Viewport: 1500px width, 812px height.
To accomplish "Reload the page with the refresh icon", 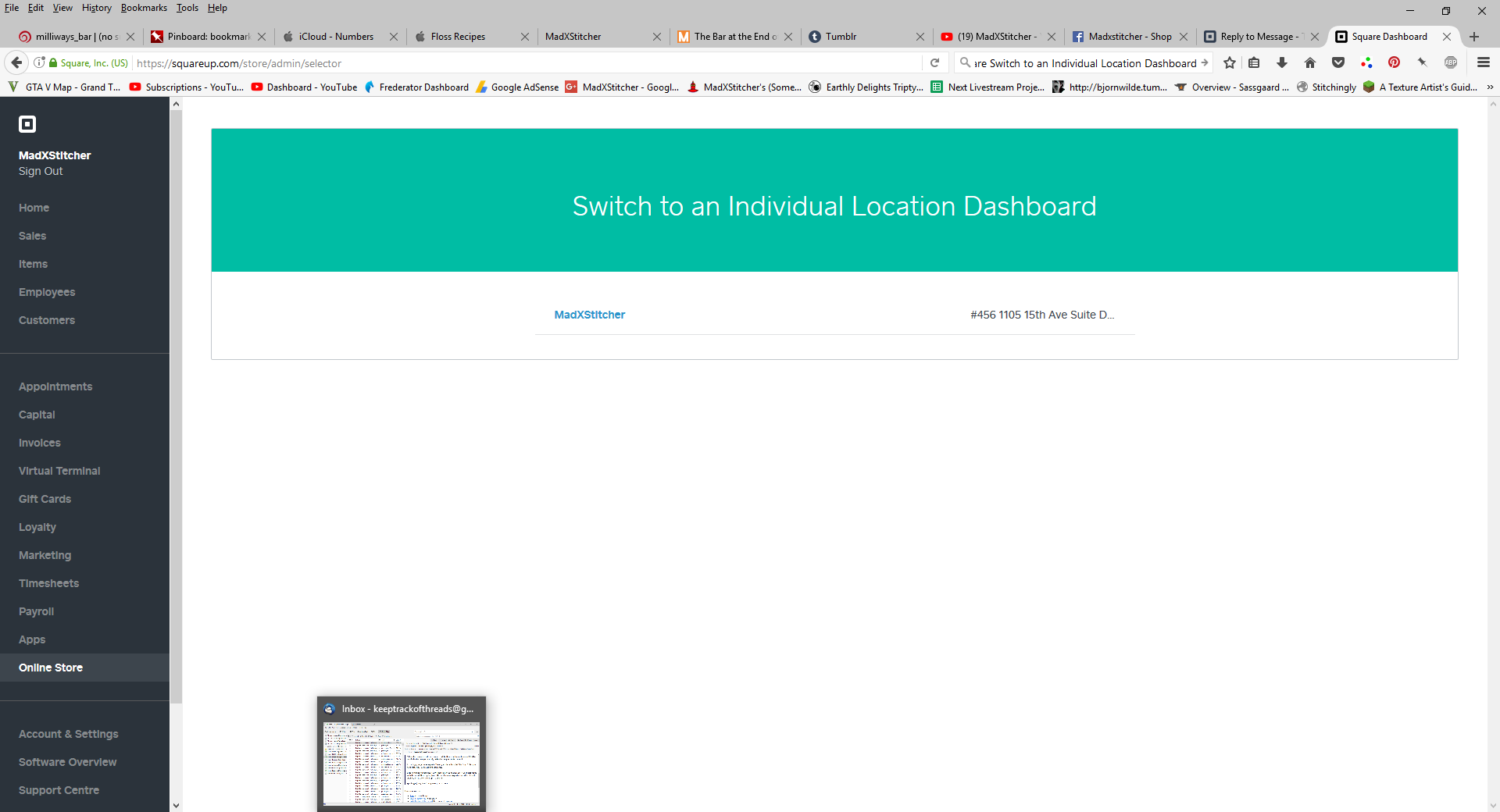I will pos(935,63).
